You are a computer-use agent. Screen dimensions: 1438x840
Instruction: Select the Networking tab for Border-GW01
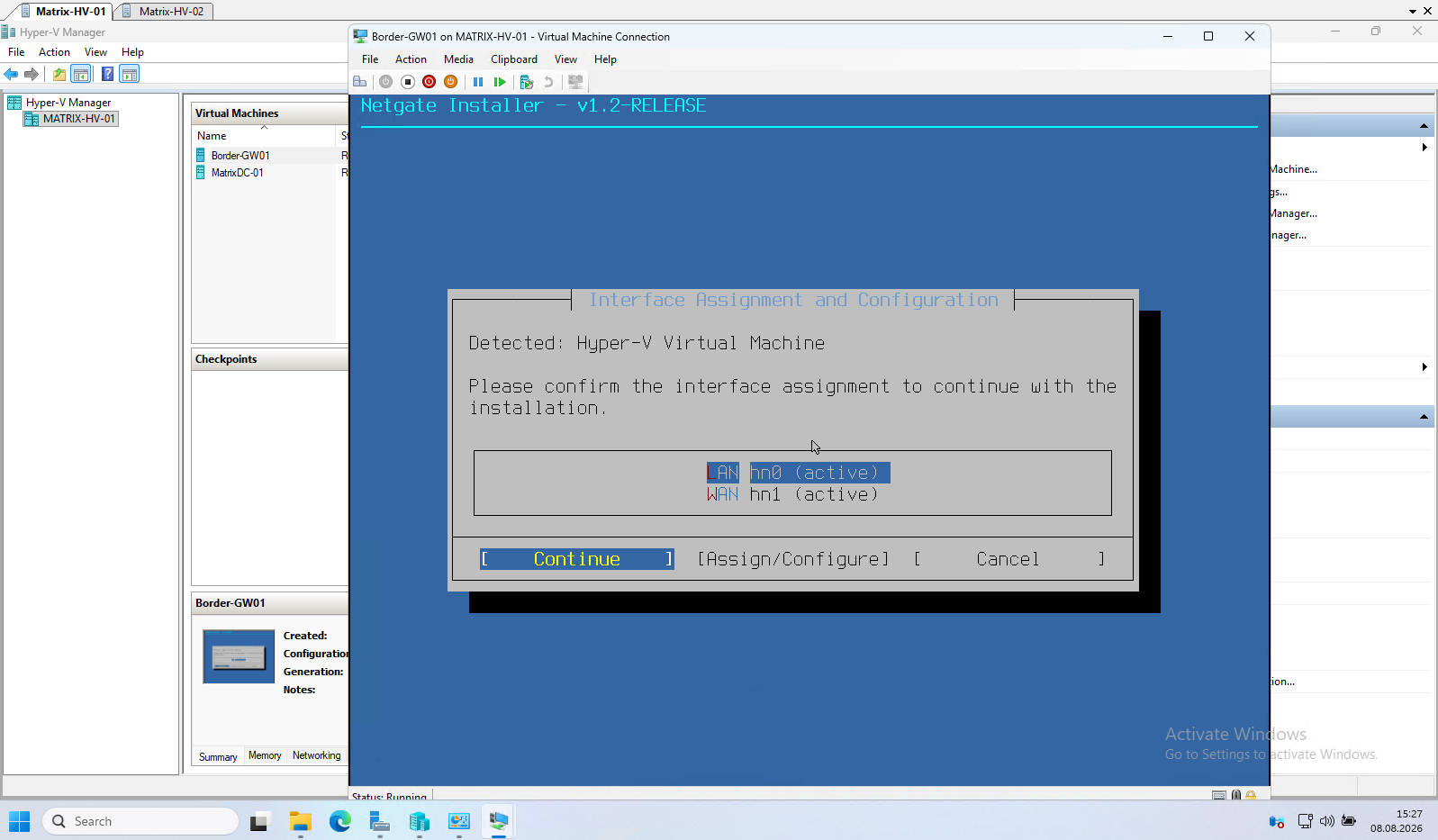pyautogui.click(x=317, y=756)
